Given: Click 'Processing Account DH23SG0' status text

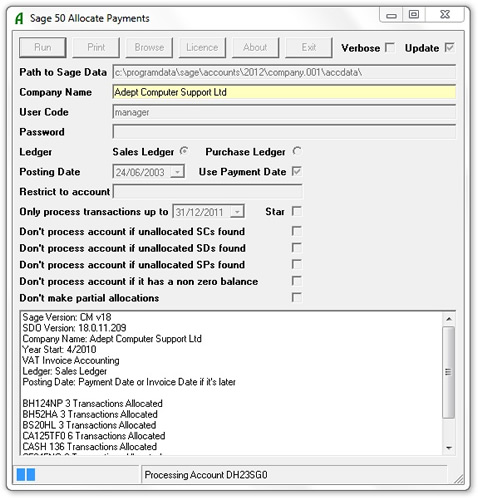Looking at the screenshot, I should click(206, 475).
